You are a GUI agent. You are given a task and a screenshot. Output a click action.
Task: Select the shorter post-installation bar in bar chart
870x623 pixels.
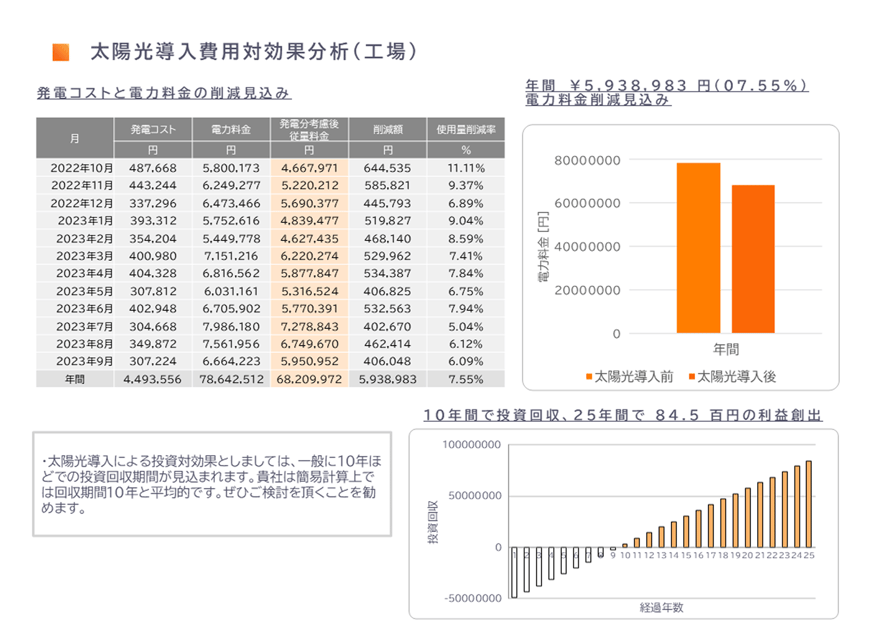[753, 258]
